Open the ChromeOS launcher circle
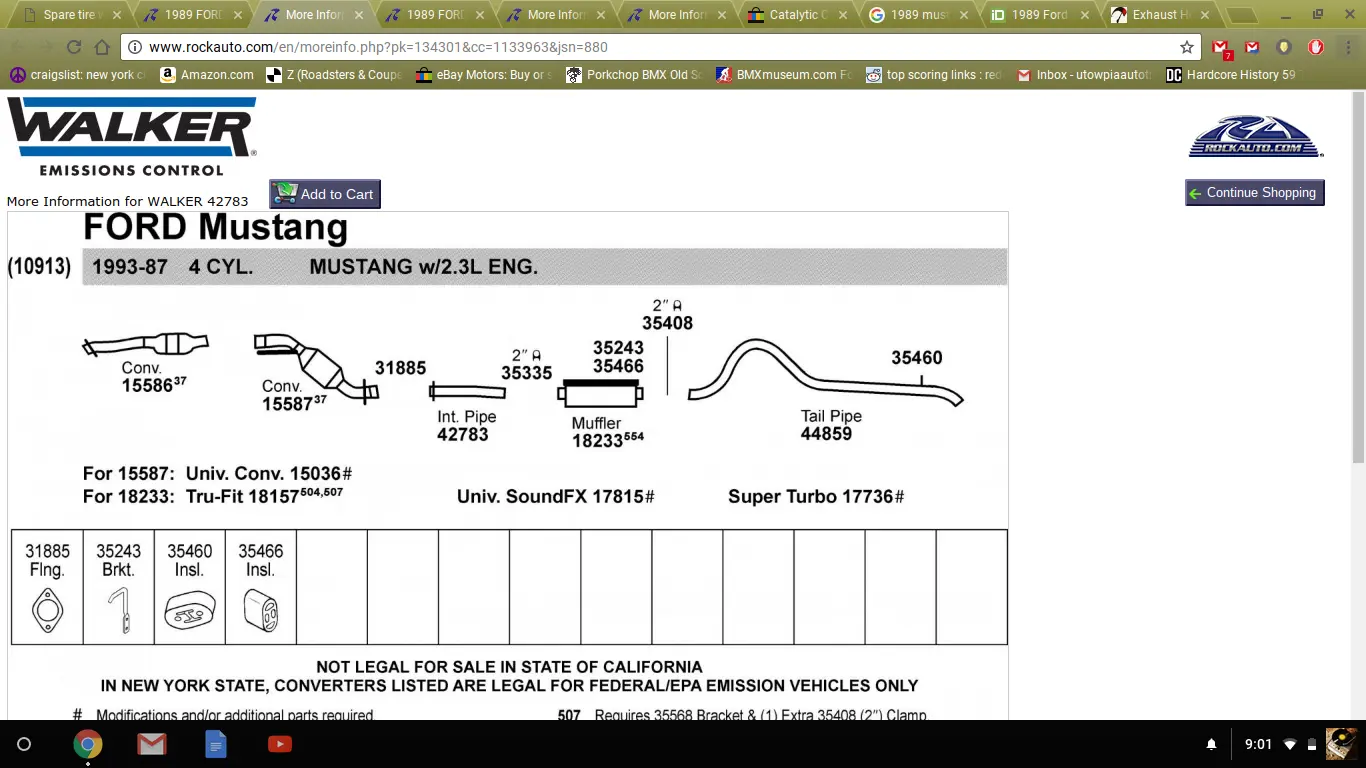This screenshot has height=768, width=1366. click(x=24, y=744)
